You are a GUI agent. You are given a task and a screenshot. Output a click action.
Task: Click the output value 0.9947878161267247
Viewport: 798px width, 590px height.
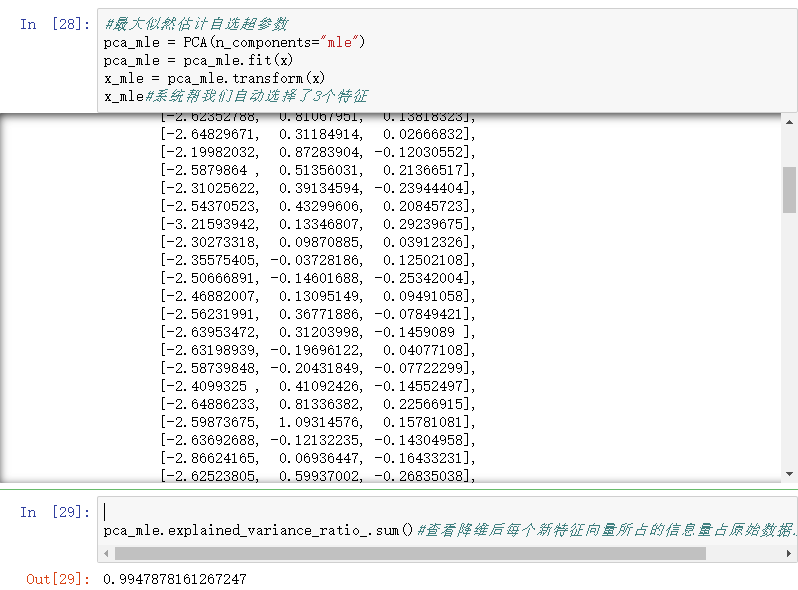(175, 579)
